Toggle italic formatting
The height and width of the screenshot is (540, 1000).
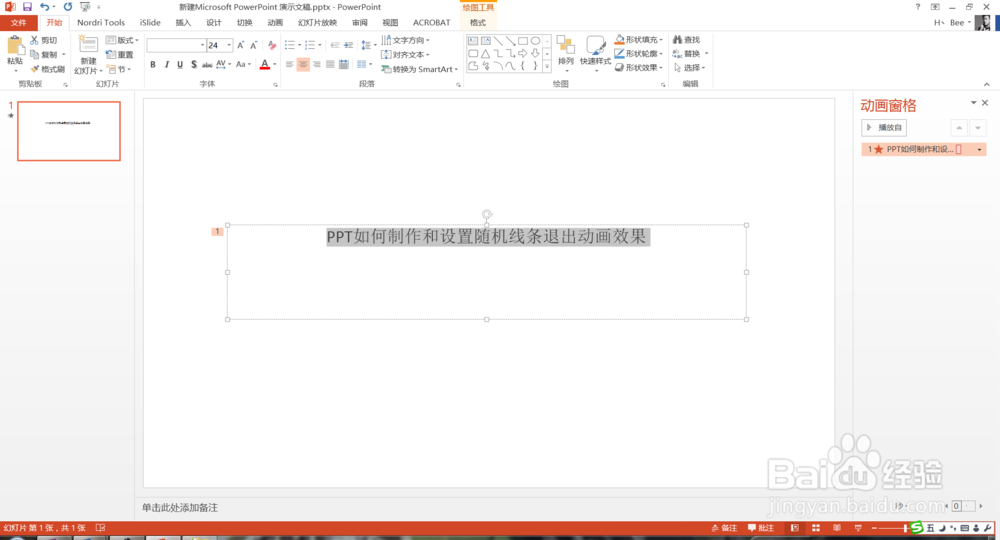tap(166, 64)
